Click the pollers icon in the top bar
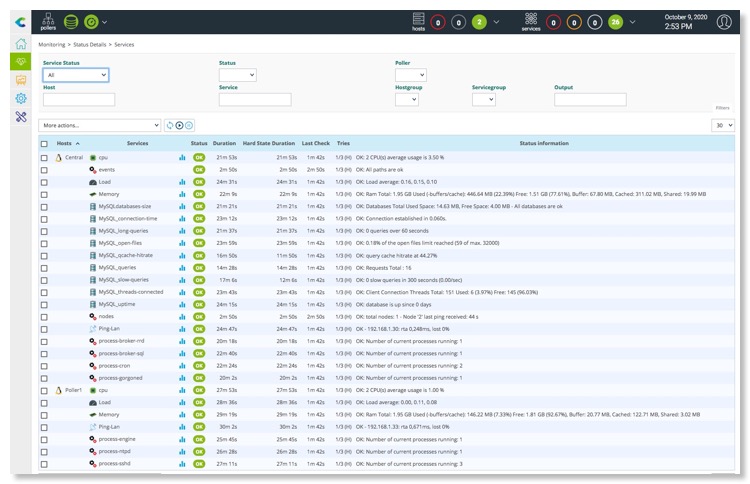Screen dimensions: 750x484 [48, 20]
